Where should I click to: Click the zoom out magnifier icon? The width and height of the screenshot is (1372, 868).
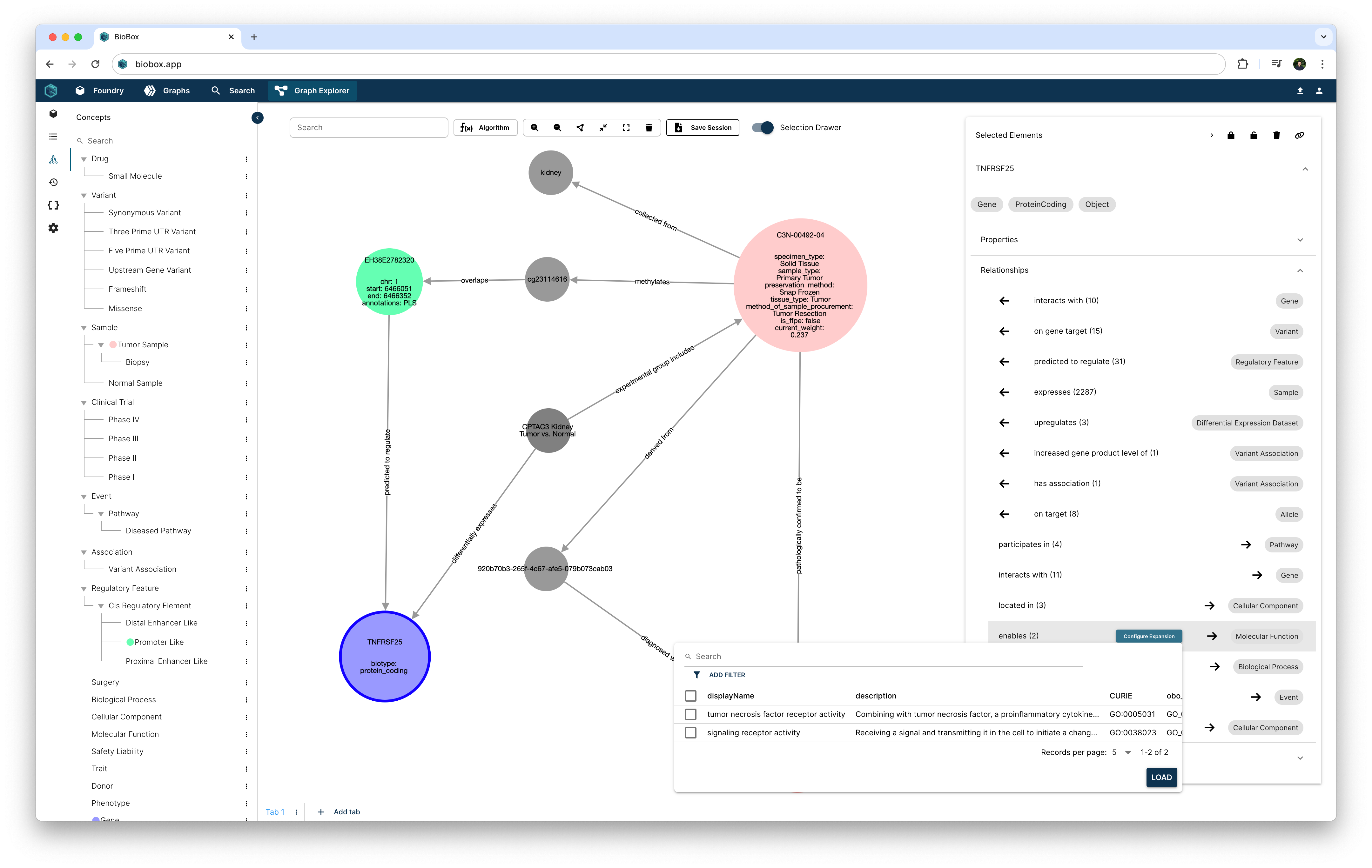pyautogui.click(x=557, y=128)
